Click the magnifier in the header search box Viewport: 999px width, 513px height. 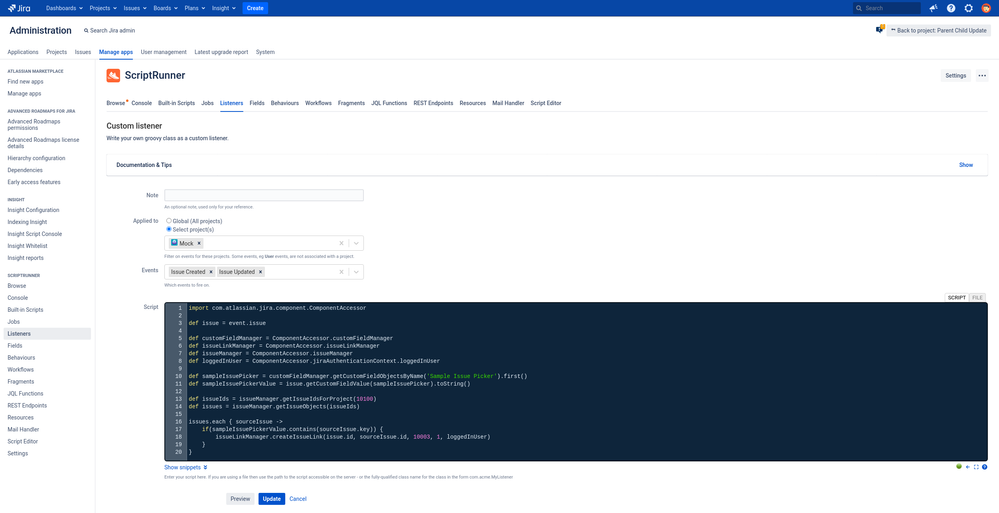click(x=860, y=8)
